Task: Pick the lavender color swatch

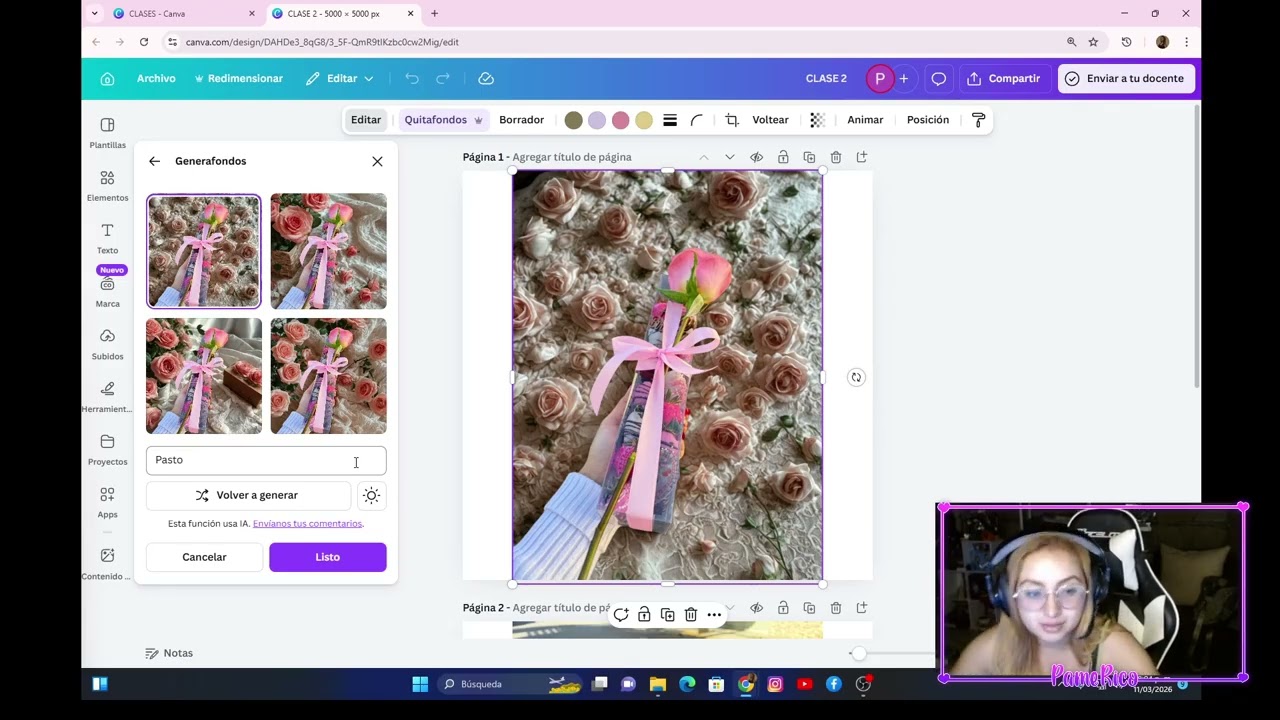Action: point(597,120)
